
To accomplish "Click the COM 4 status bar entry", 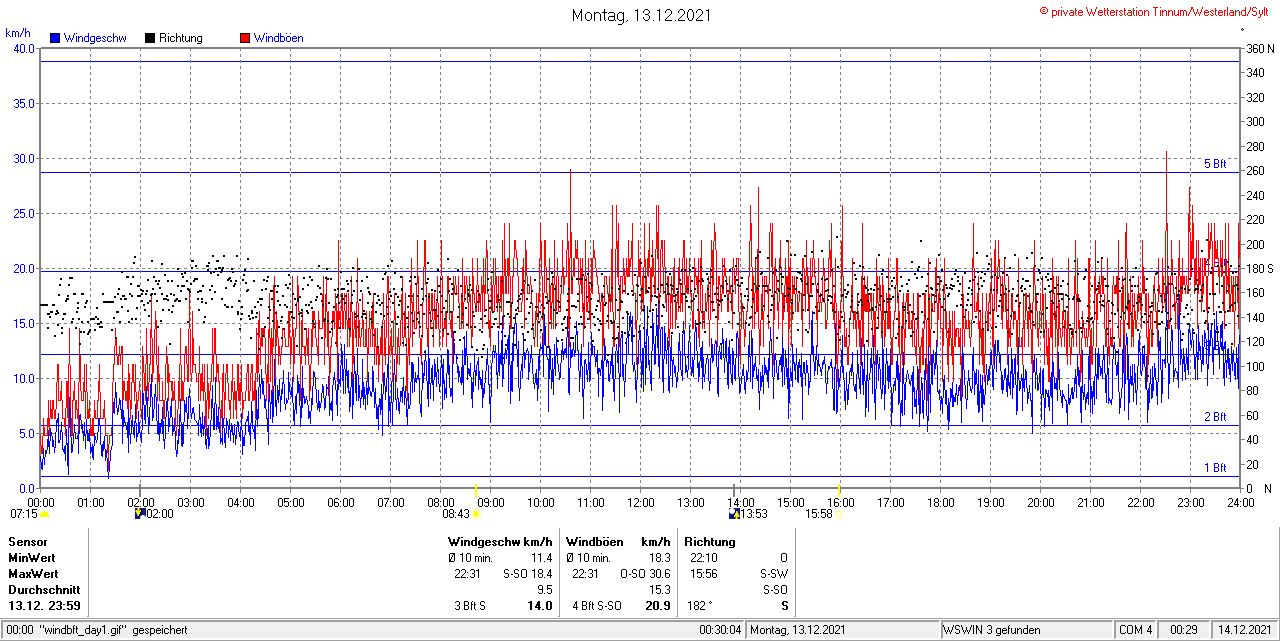I will [x=1136, y=630].
